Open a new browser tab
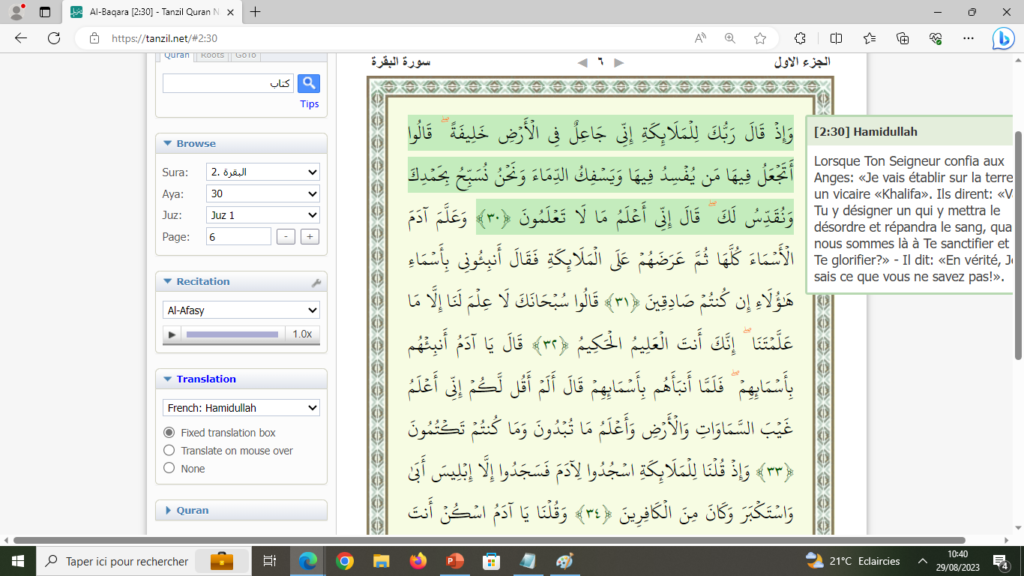 click(255, 12)
